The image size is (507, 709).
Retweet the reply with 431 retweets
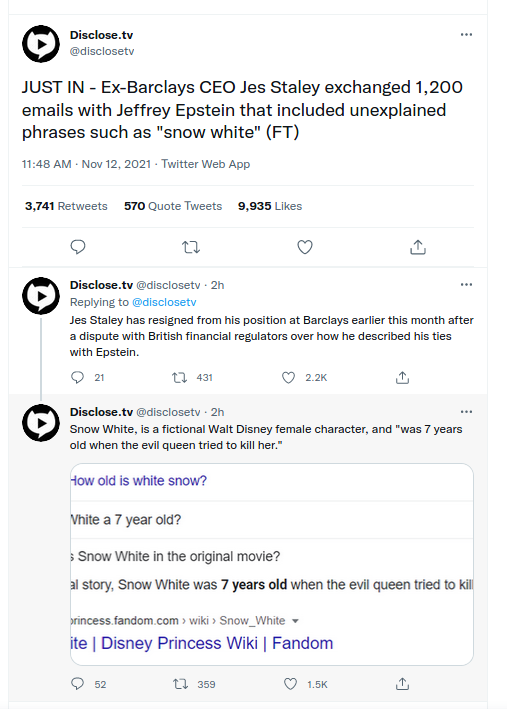180,378
